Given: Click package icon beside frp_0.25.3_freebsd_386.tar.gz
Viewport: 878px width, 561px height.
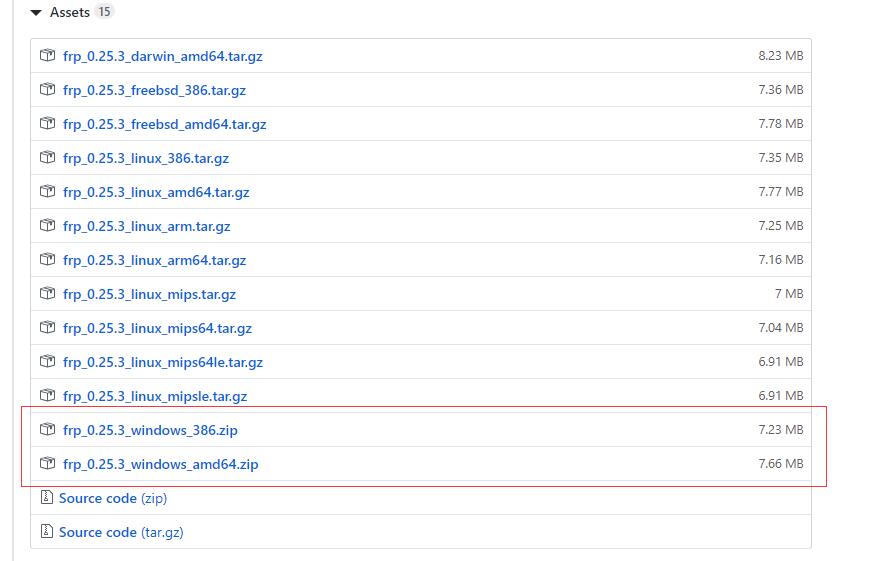Looking at the screenshot, I should point(47,90).
